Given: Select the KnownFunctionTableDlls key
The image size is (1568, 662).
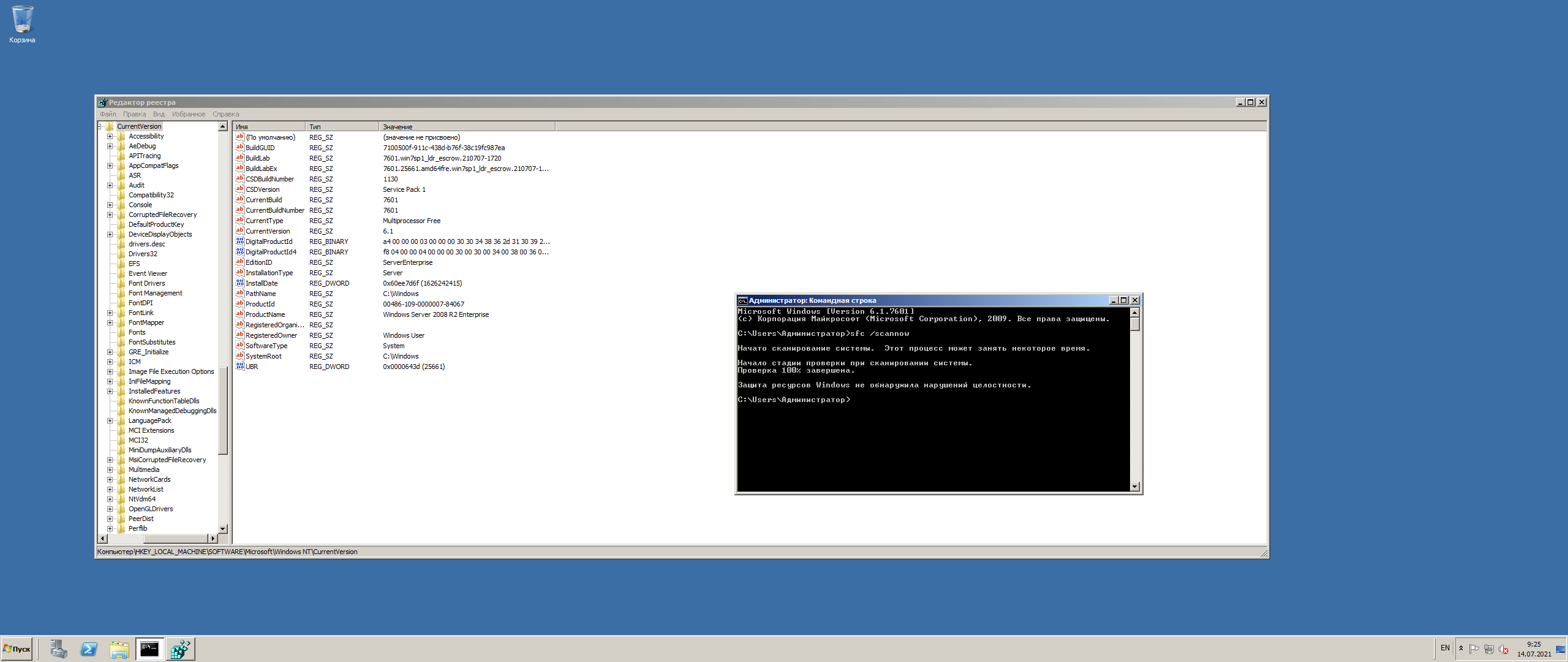Looking at the screenshot, I should point(164,401).
